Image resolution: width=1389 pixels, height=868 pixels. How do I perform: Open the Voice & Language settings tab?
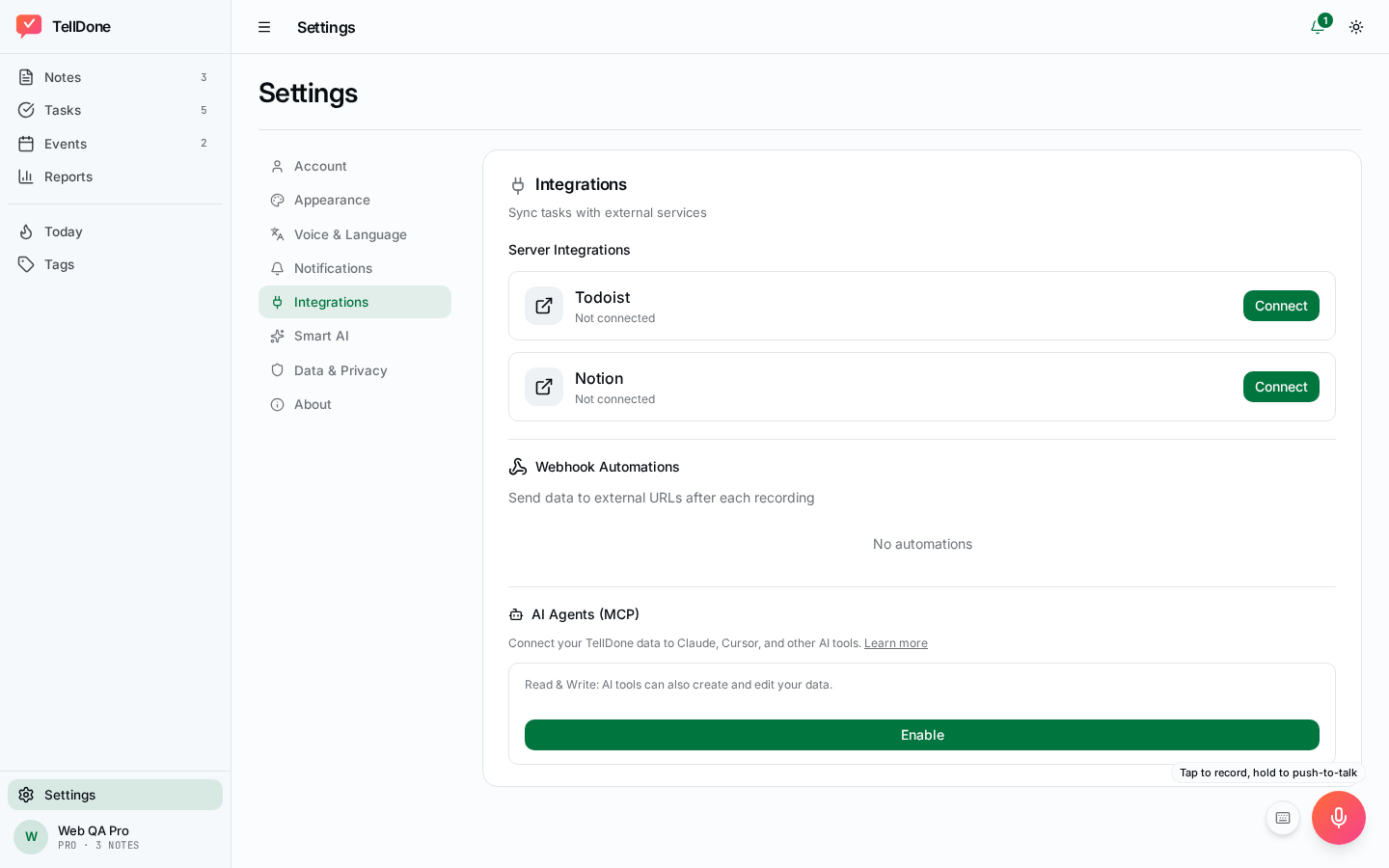click(355, 234)
